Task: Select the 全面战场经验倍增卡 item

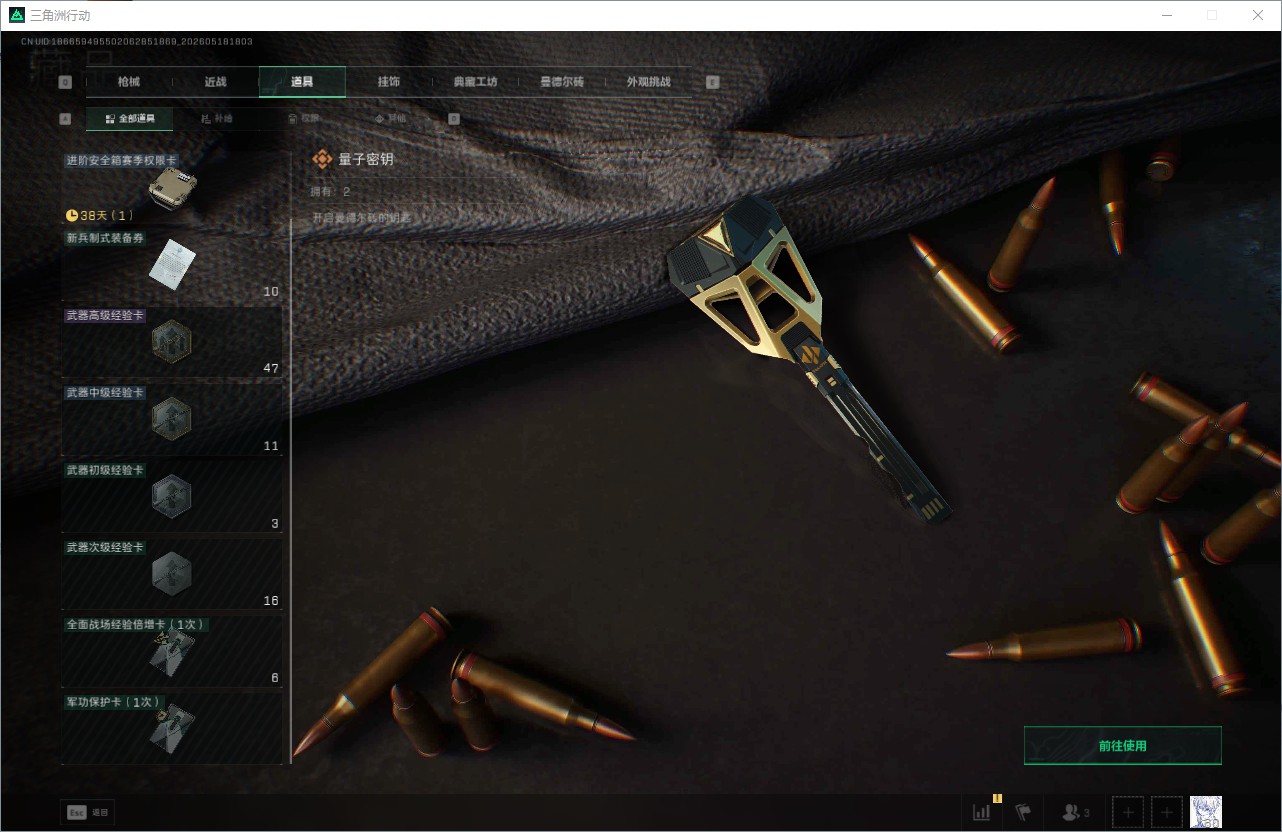Action: [x=172, y=652]
